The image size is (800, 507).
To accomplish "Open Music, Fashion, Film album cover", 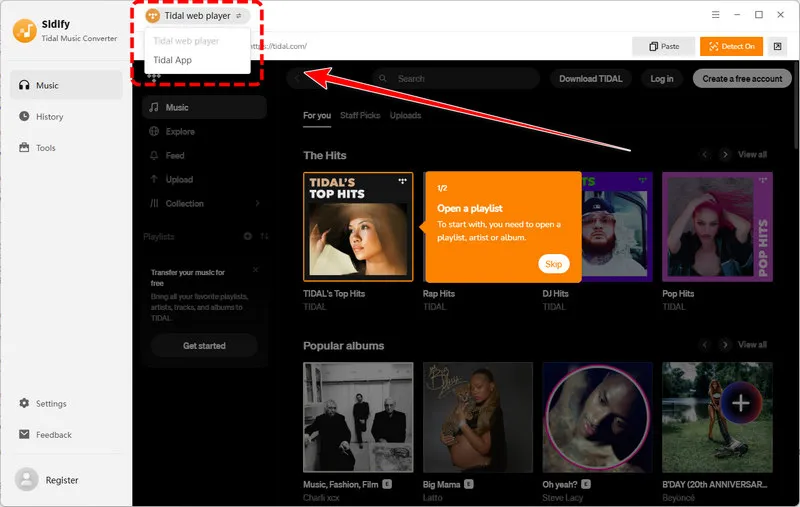I will (358, 417).
